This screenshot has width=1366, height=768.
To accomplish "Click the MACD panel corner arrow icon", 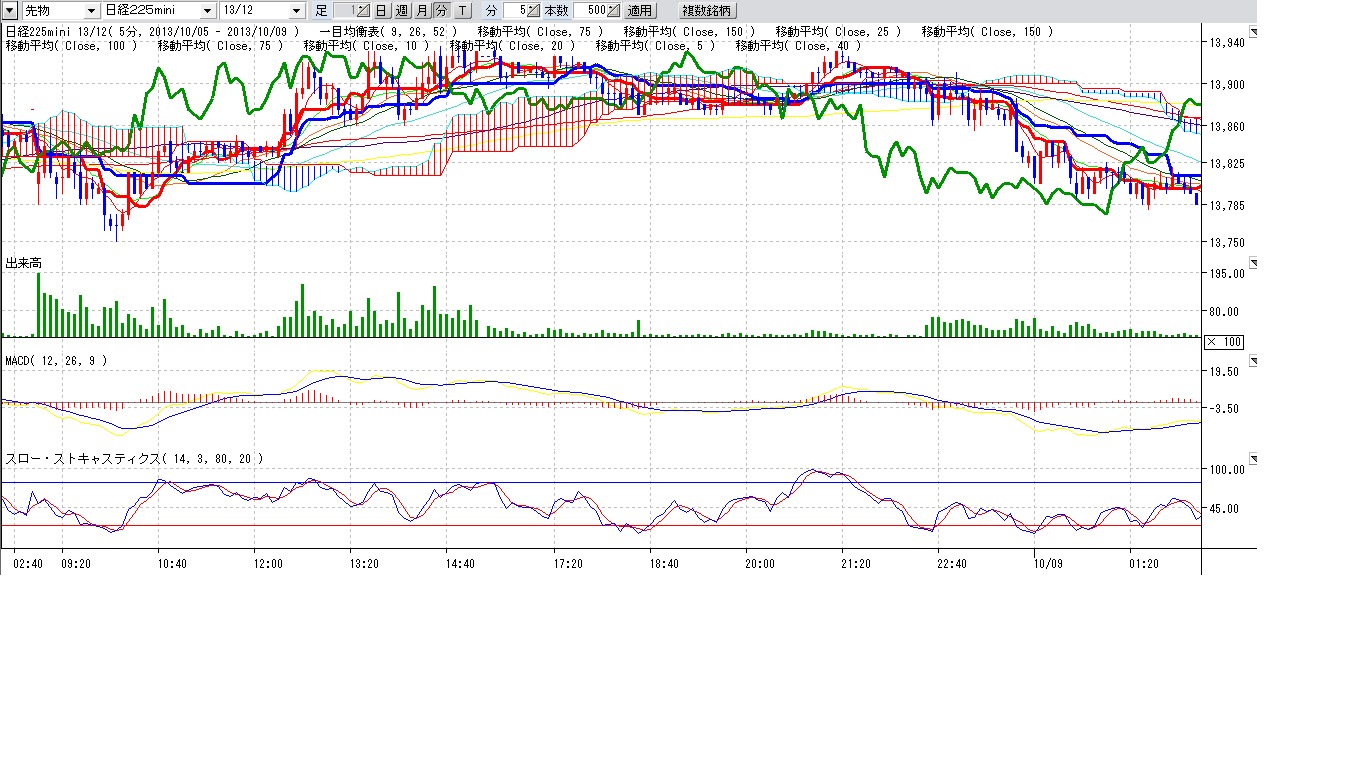I will pyautogui.click(x=1255, y=360).
